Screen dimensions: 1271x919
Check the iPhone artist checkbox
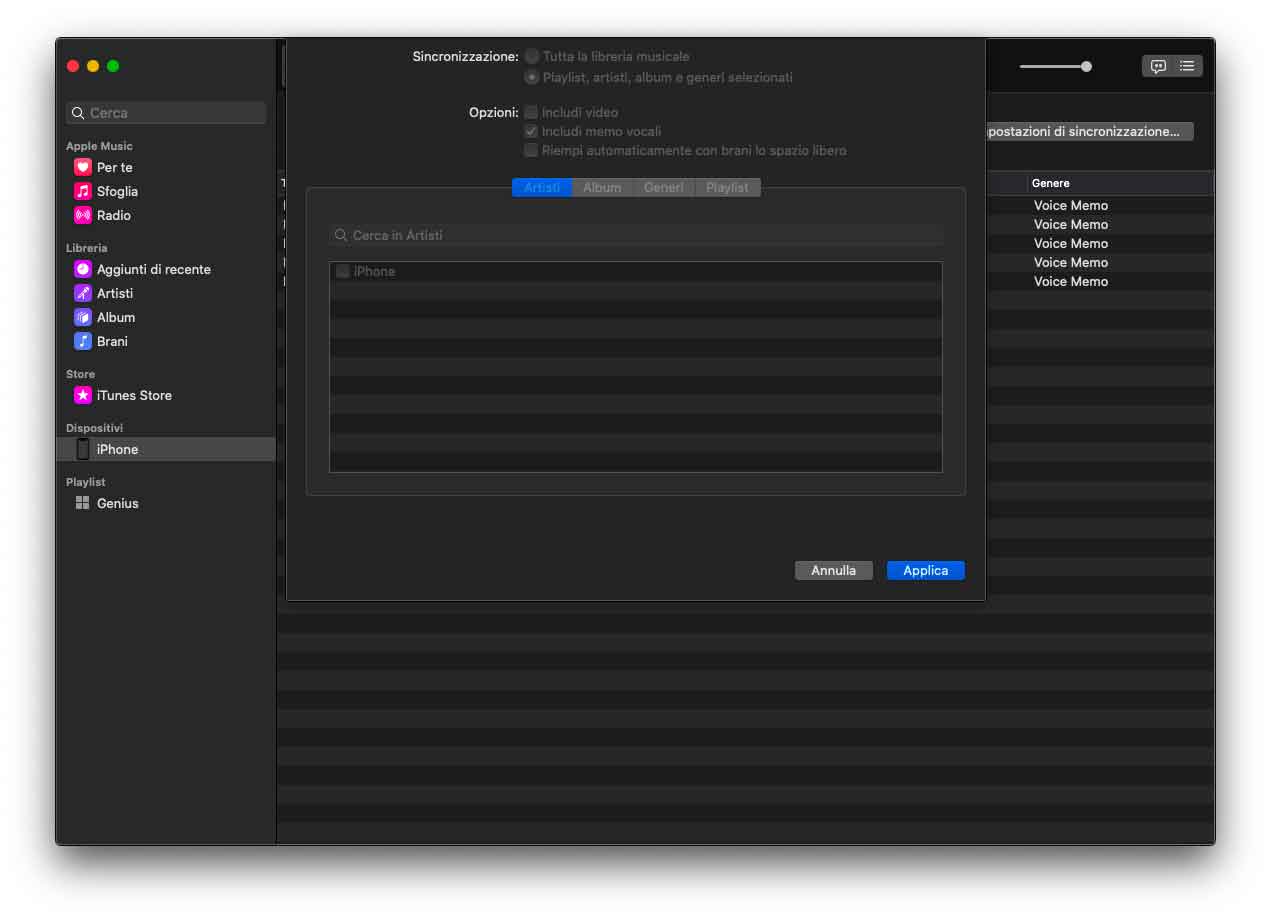342,271
